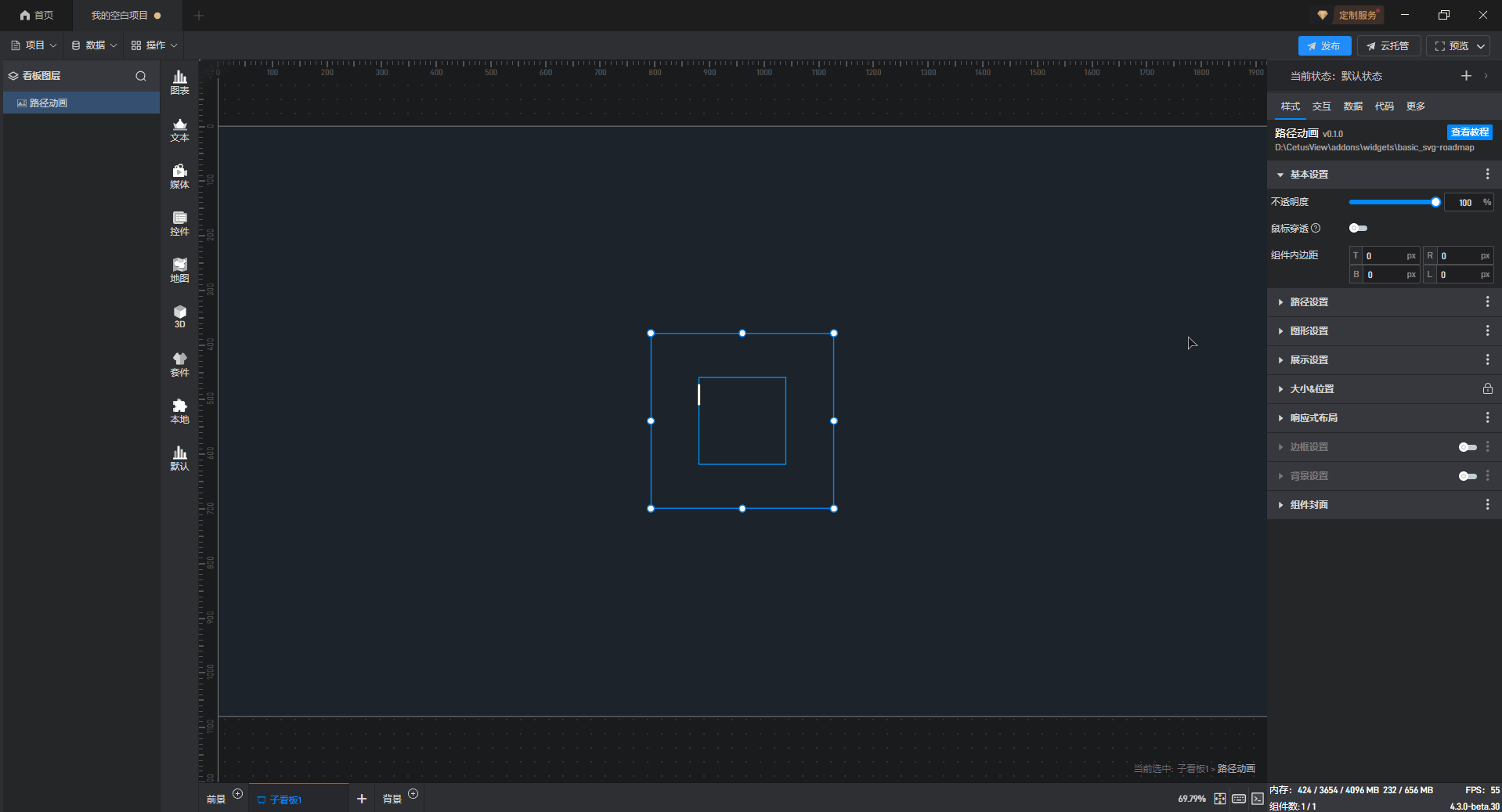Select the 路径动画 layer in layer list
Screen dimensions: 1502x812
click(81, 103)
